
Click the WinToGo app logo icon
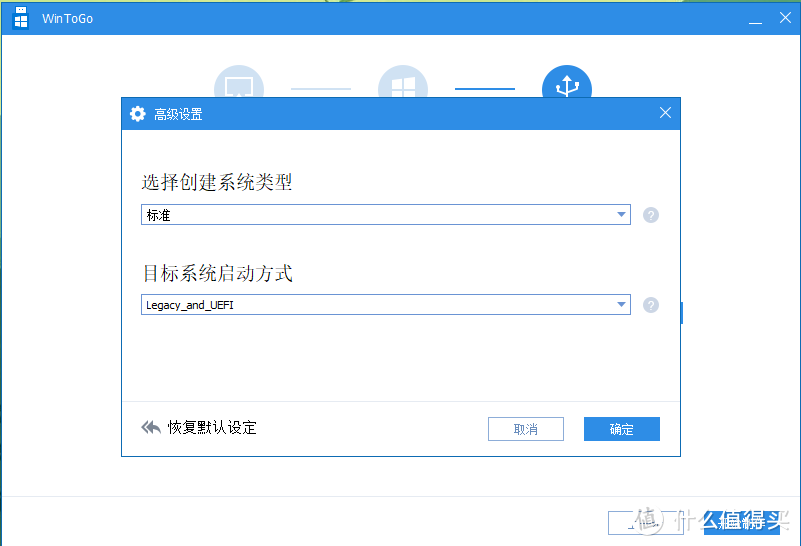pyautogui.click(x=20, y=18)
